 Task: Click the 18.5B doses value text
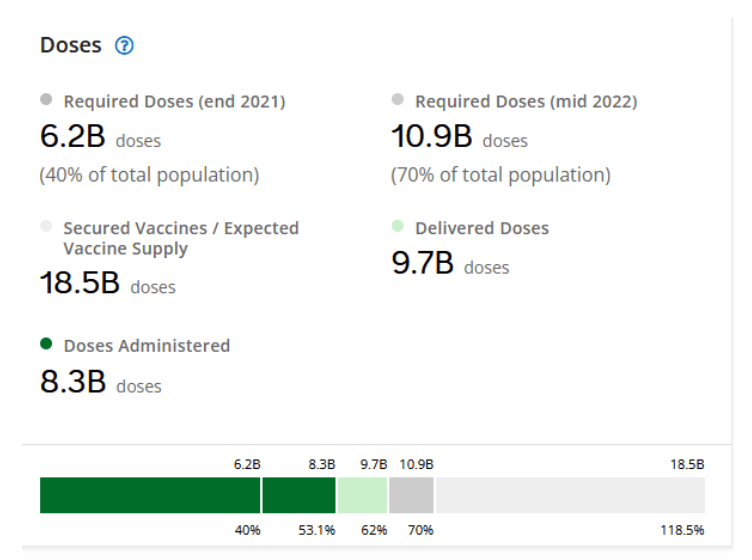point(107,284)
